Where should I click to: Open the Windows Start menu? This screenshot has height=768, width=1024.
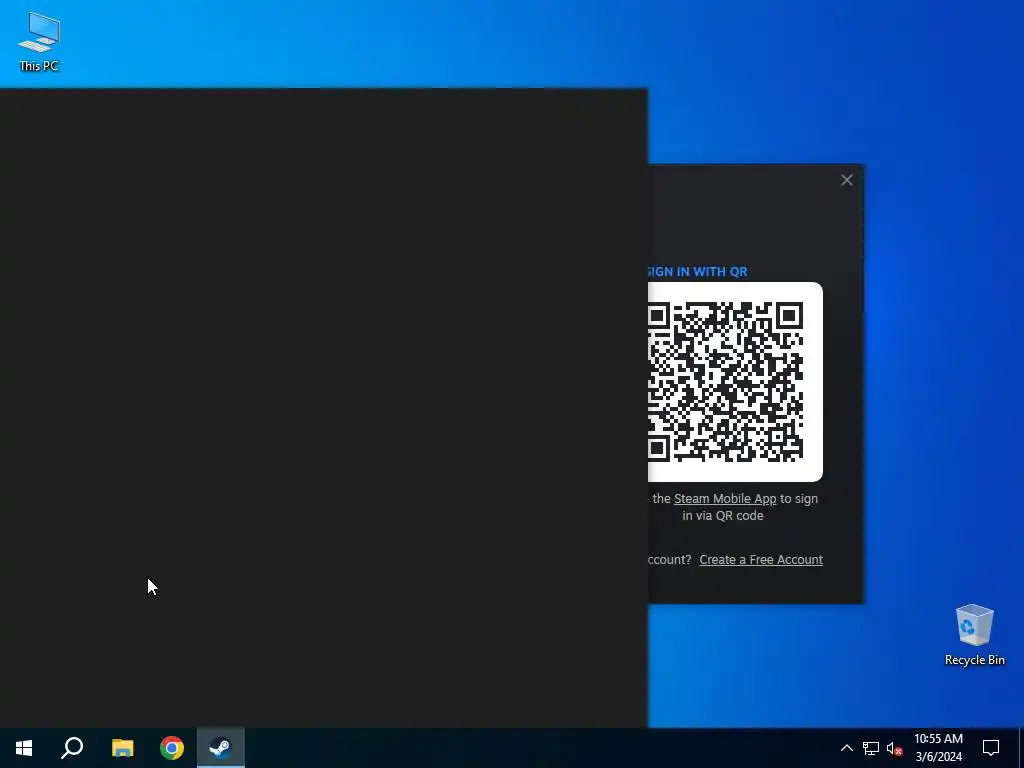(24, 748)
